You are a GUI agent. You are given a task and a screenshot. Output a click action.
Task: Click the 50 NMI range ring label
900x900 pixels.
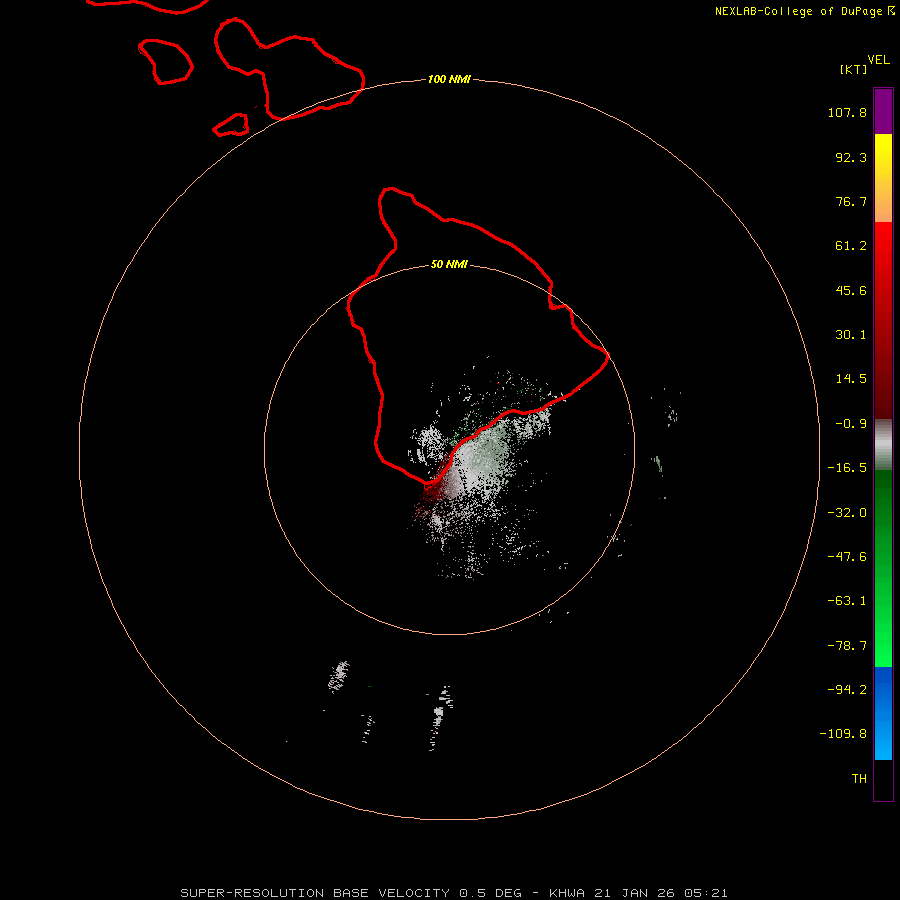click(449, 264)
